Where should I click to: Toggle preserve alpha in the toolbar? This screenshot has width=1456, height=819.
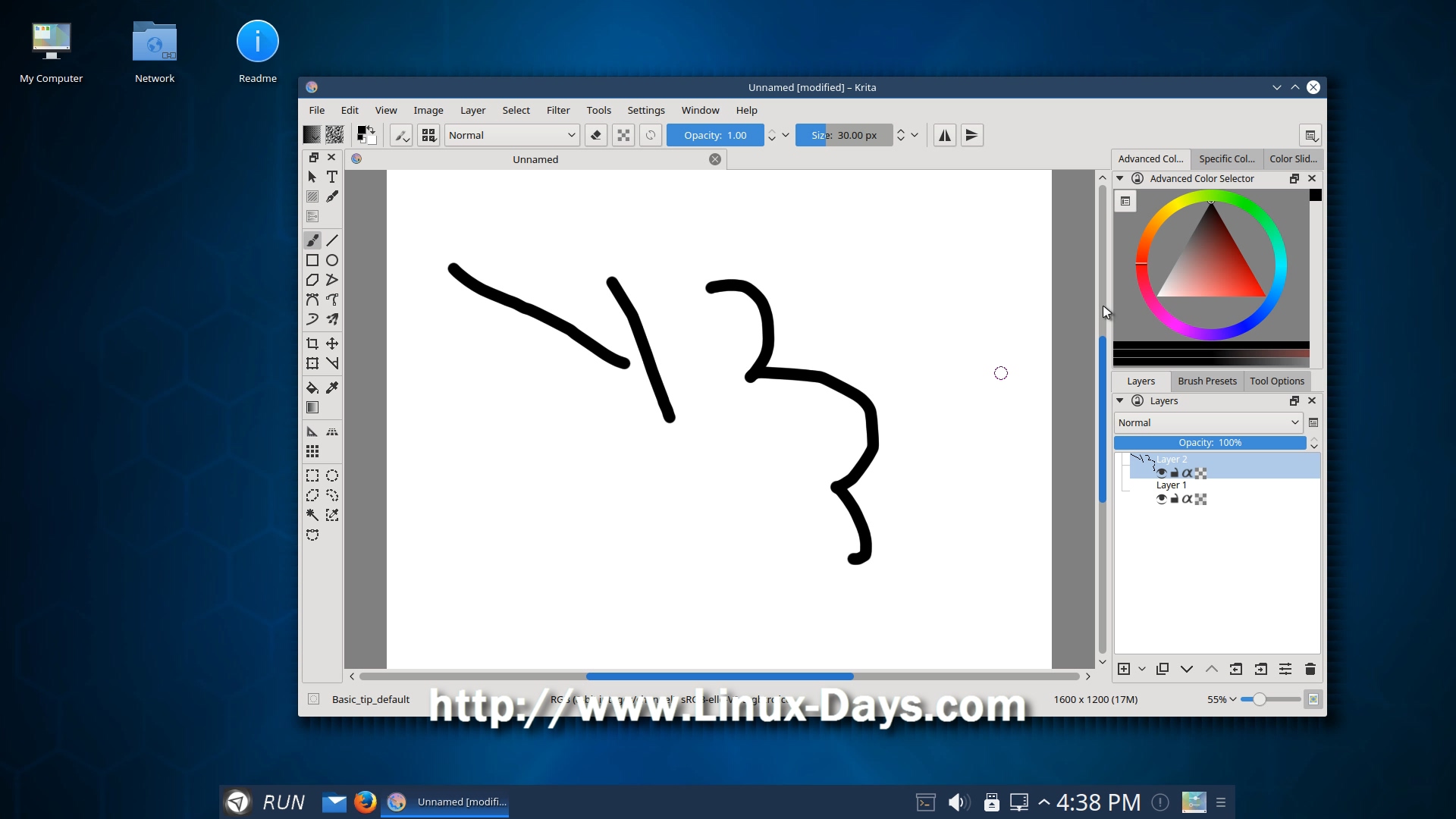point(623,135)
